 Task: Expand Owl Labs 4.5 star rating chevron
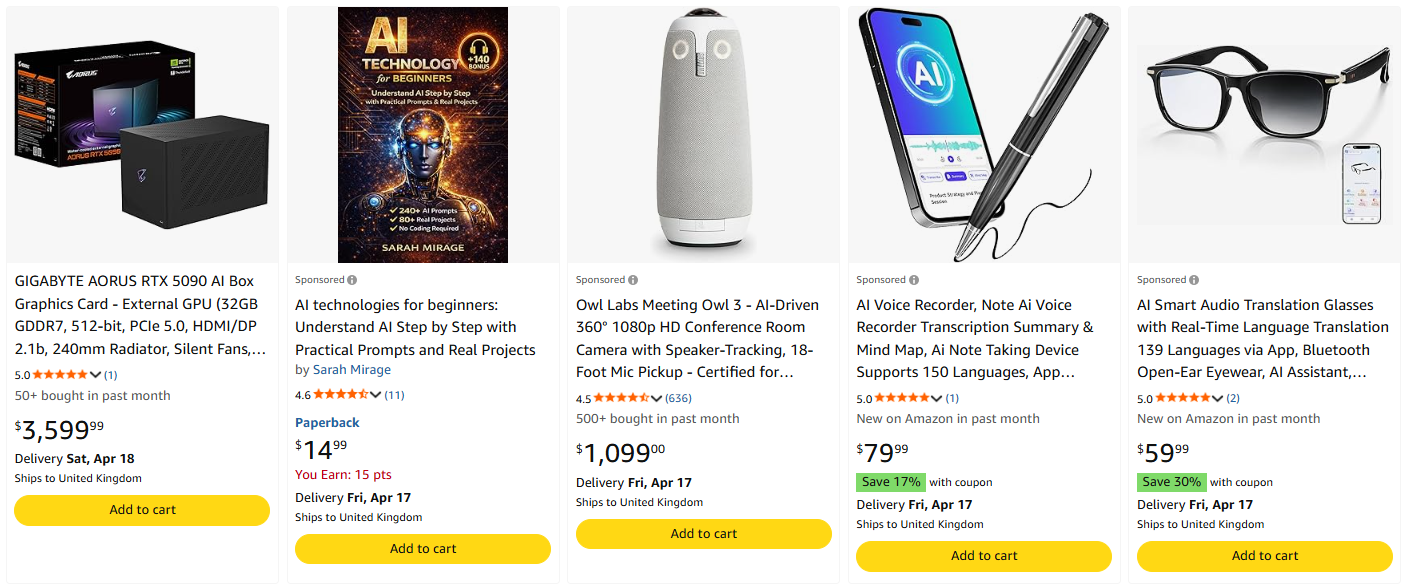tap(657, 399)
